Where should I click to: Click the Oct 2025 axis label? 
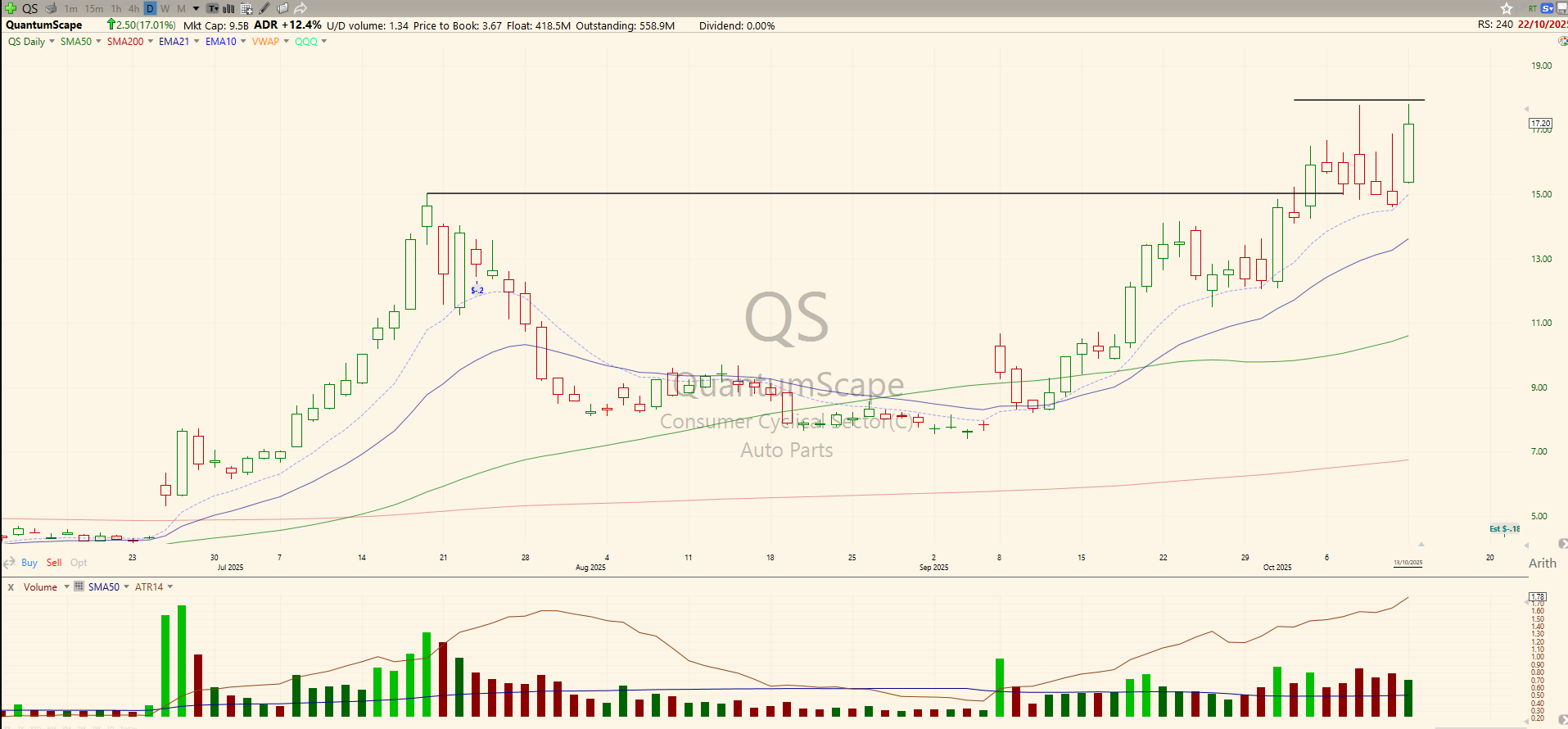pyautogui.click(x=1277, y=568)
